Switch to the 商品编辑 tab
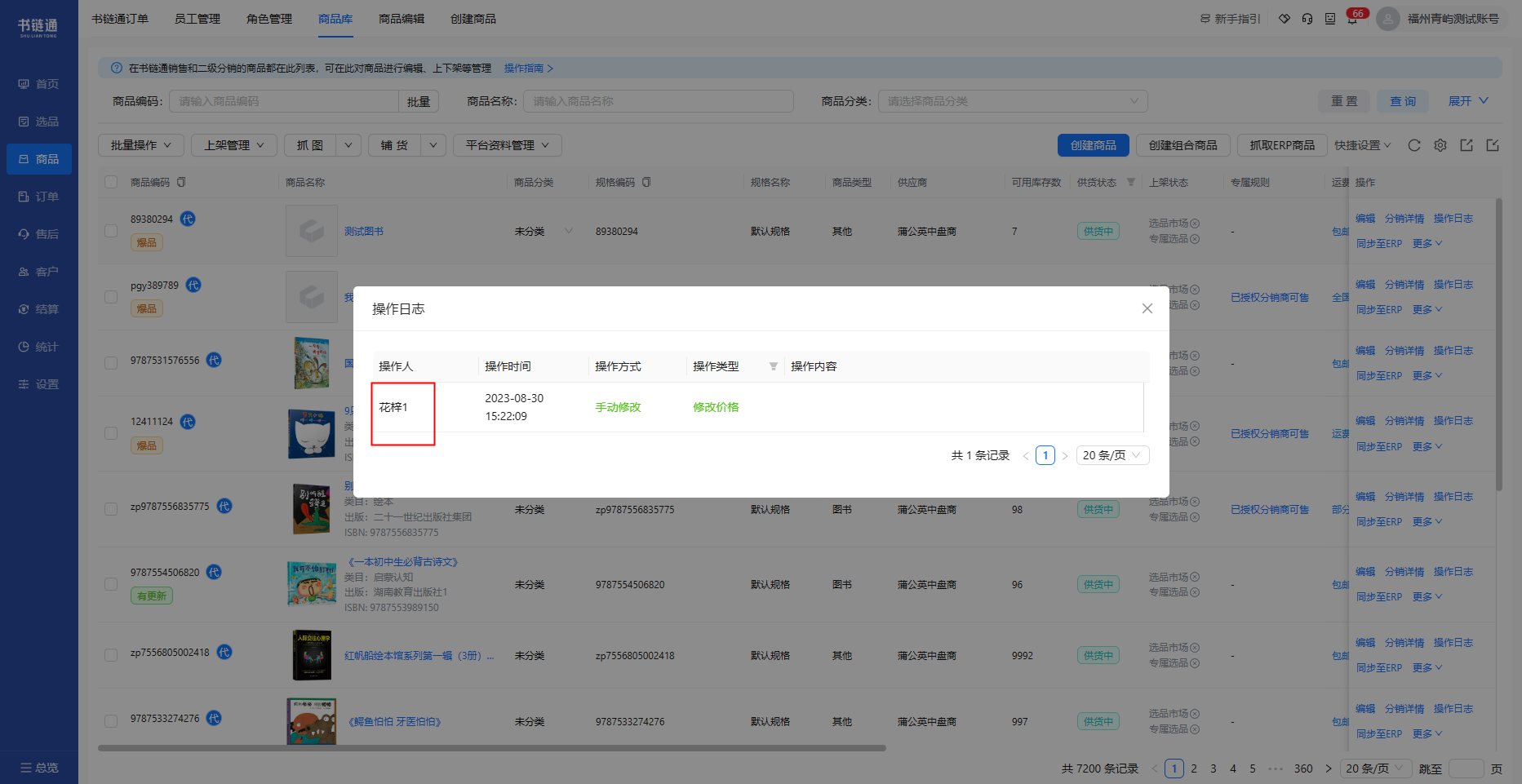The height and width of the screenshot is (784, 1522). (402, 19)
